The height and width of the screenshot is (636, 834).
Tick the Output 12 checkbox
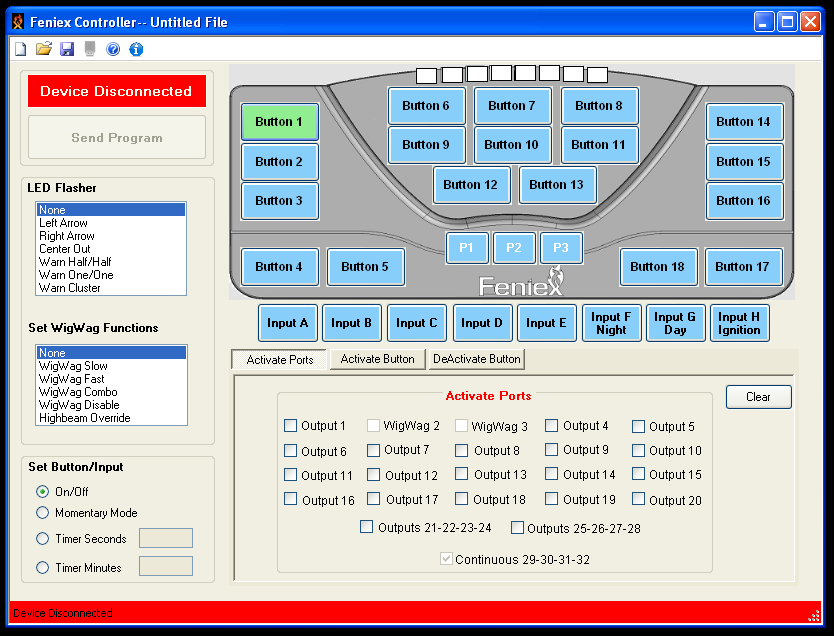pos(373,474)
